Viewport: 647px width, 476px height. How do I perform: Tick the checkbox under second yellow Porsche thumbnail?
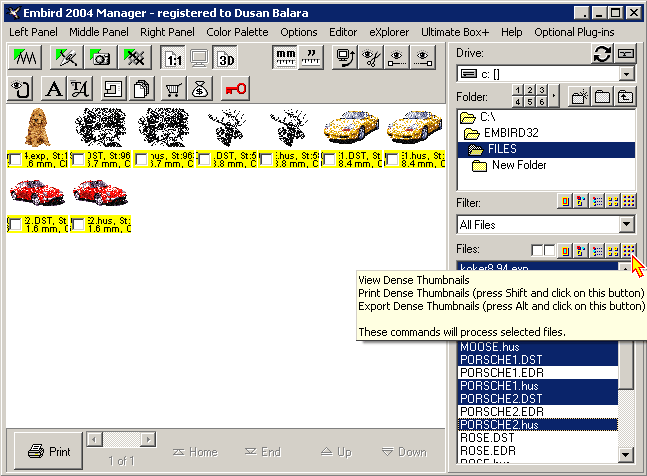tap(392, 159)
